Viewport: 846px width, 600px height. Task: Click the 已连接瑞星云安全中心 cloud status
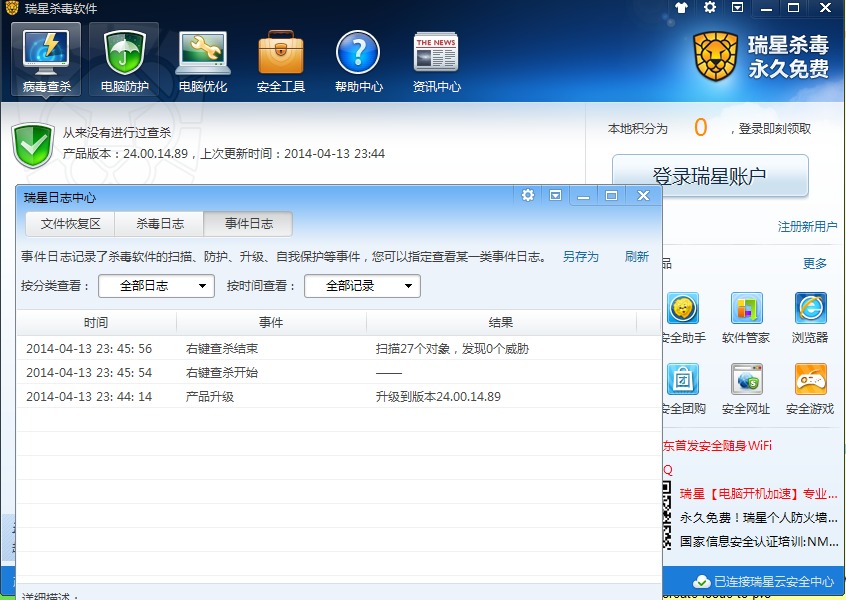tap(763, 582)
